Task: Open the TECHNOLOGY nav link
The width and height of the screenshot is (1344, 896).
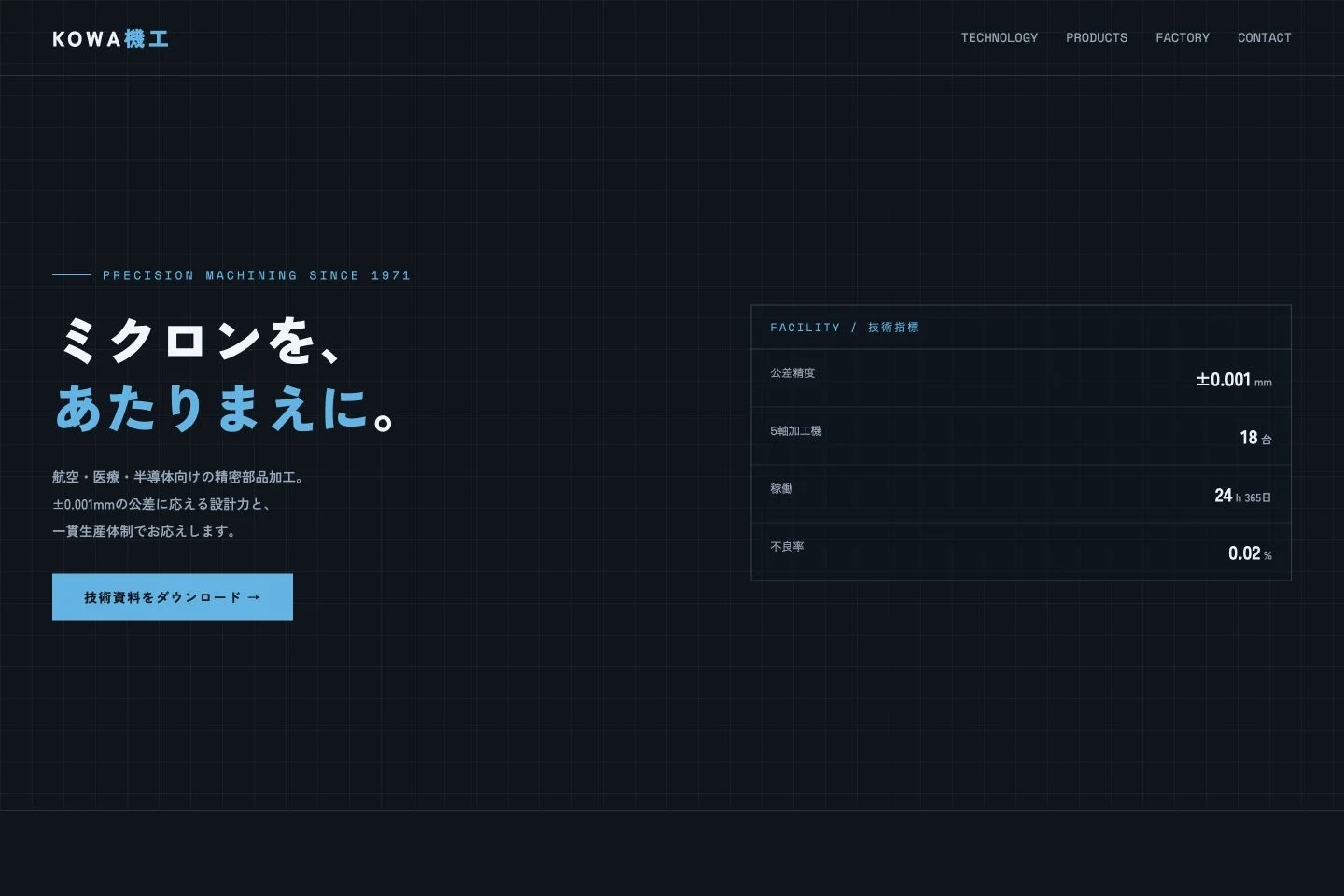Action: [1000, 37]
